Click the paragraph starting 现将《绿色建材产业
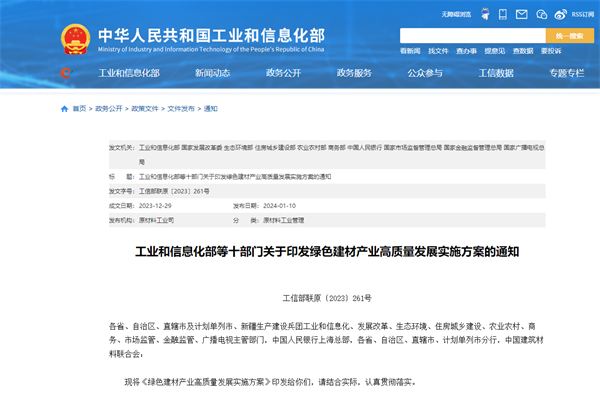Viewport: 600px width, 395px height. 270,382
